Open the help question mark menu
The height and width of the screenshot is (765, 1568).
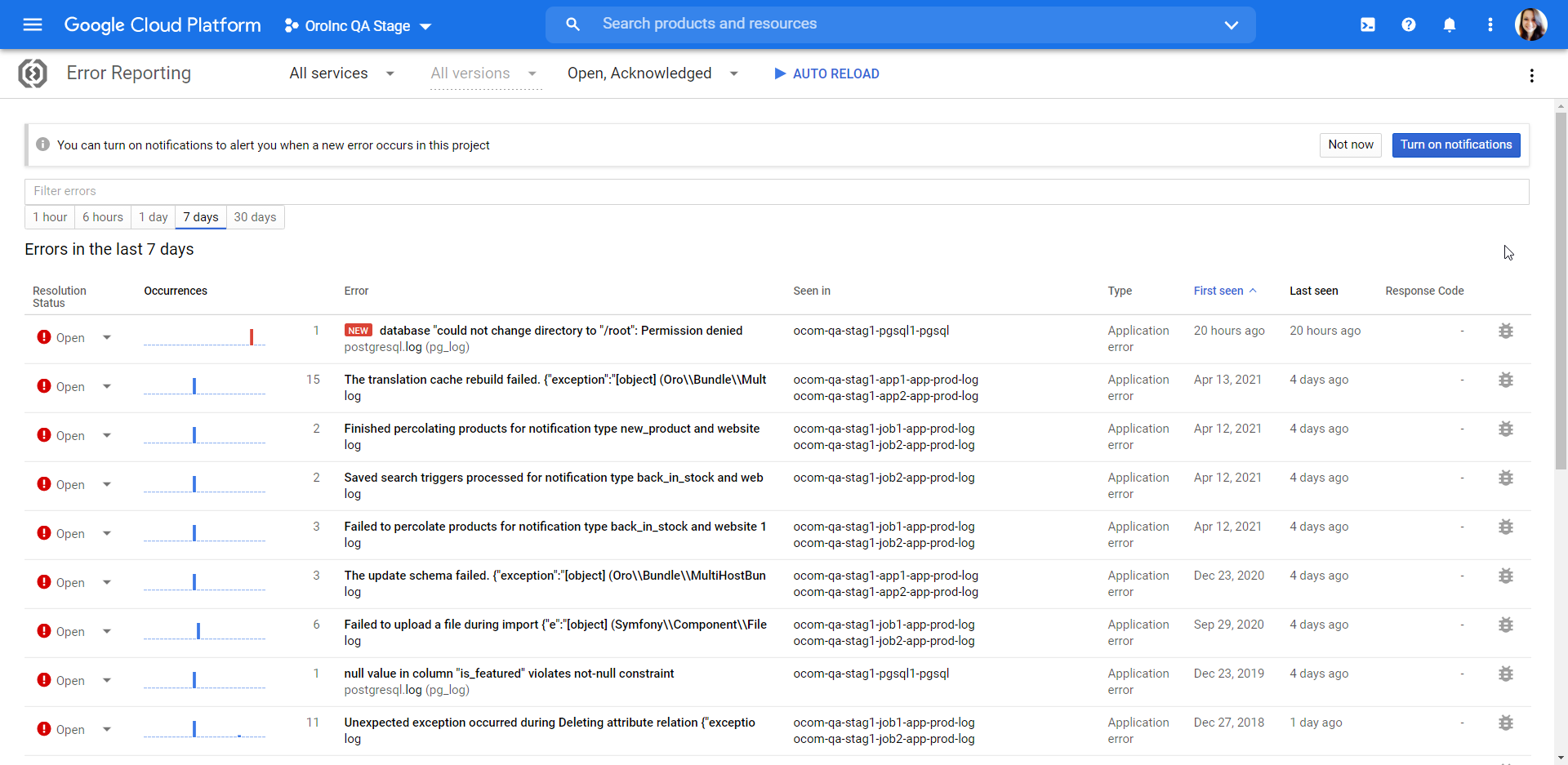[x=1408, y=24]
